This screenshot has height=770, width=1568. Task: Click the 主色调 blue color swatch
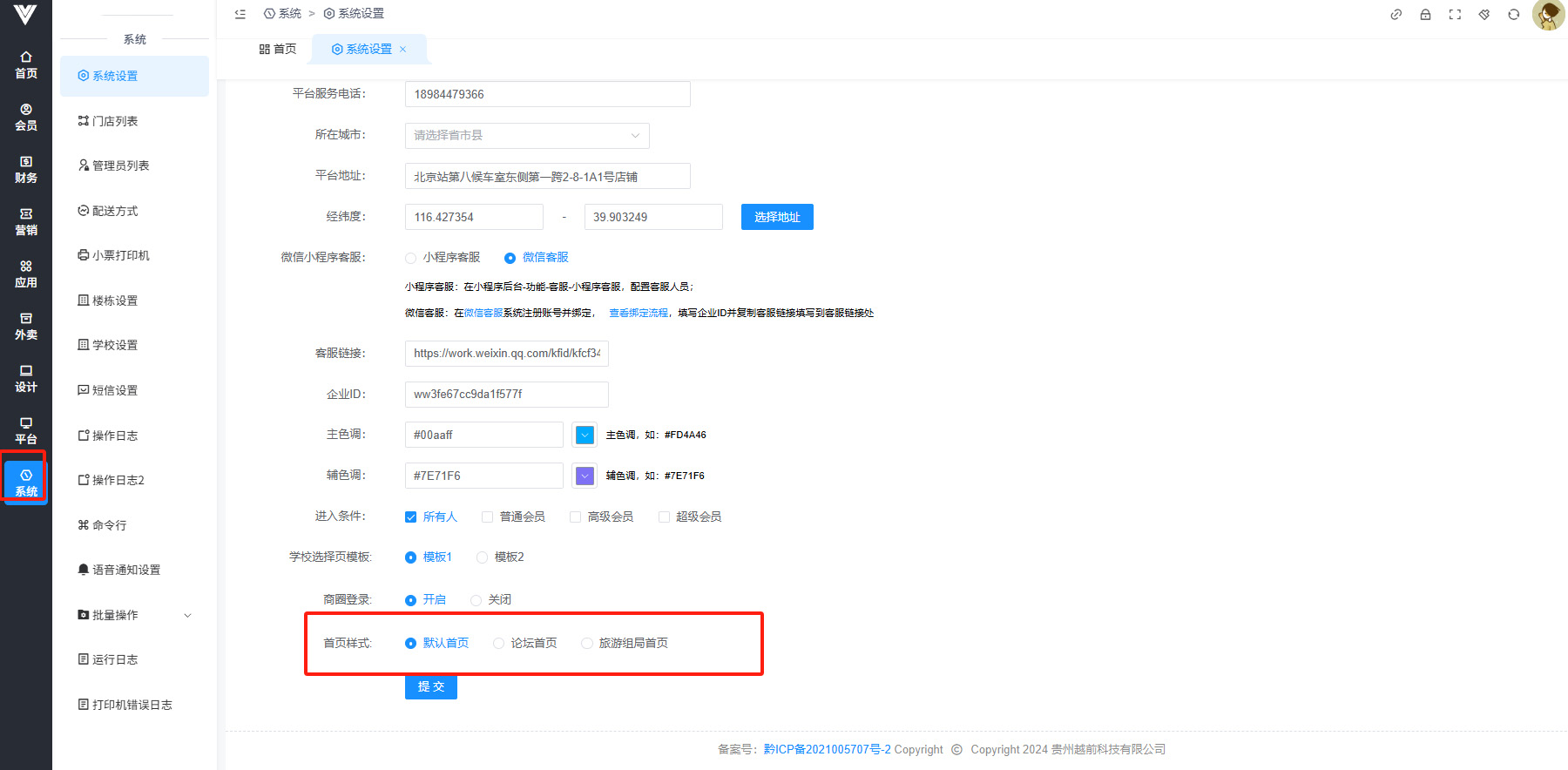(585, 435)
